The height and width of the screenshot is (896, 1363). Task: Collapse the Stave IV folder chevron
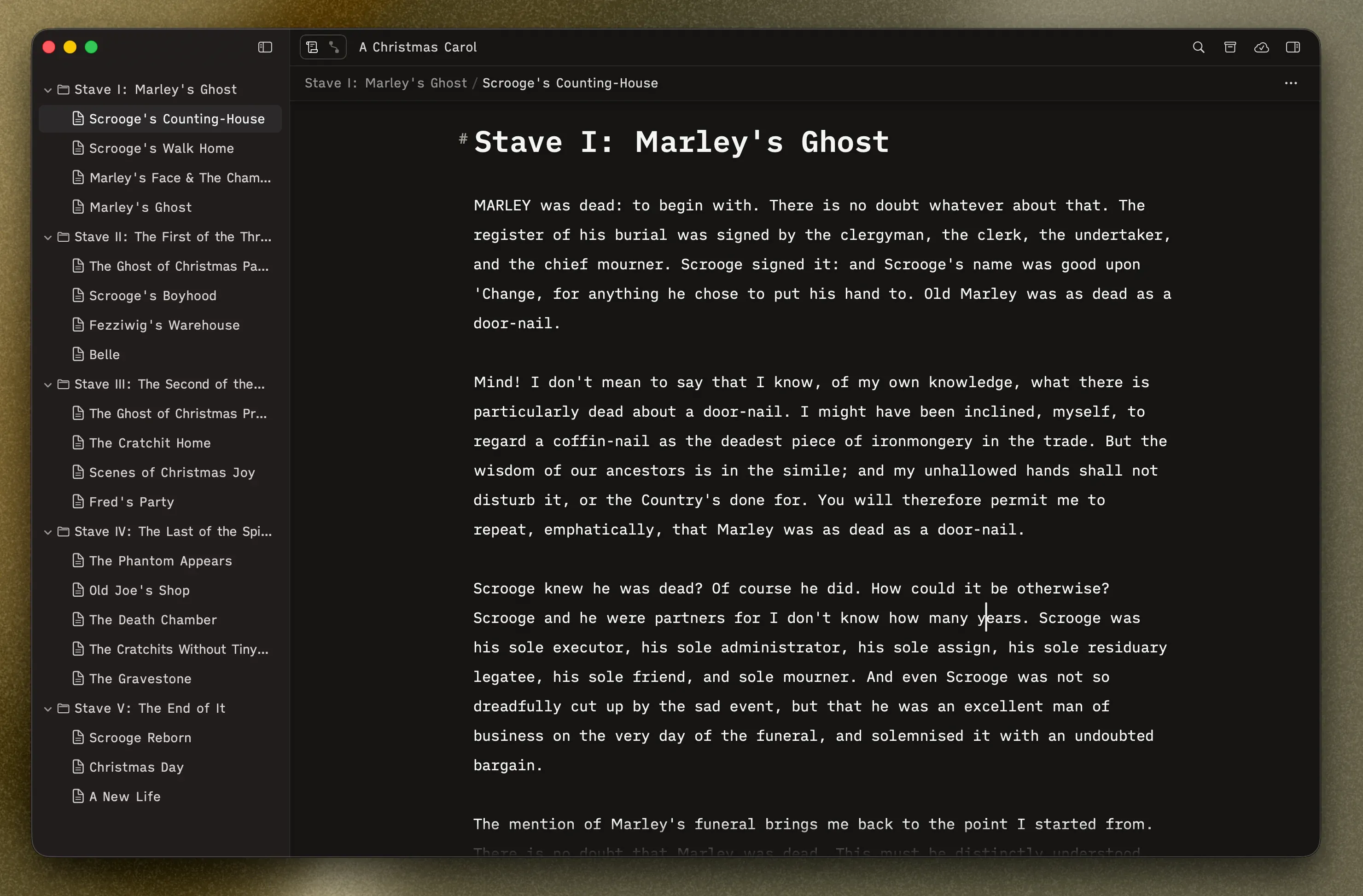48,532
